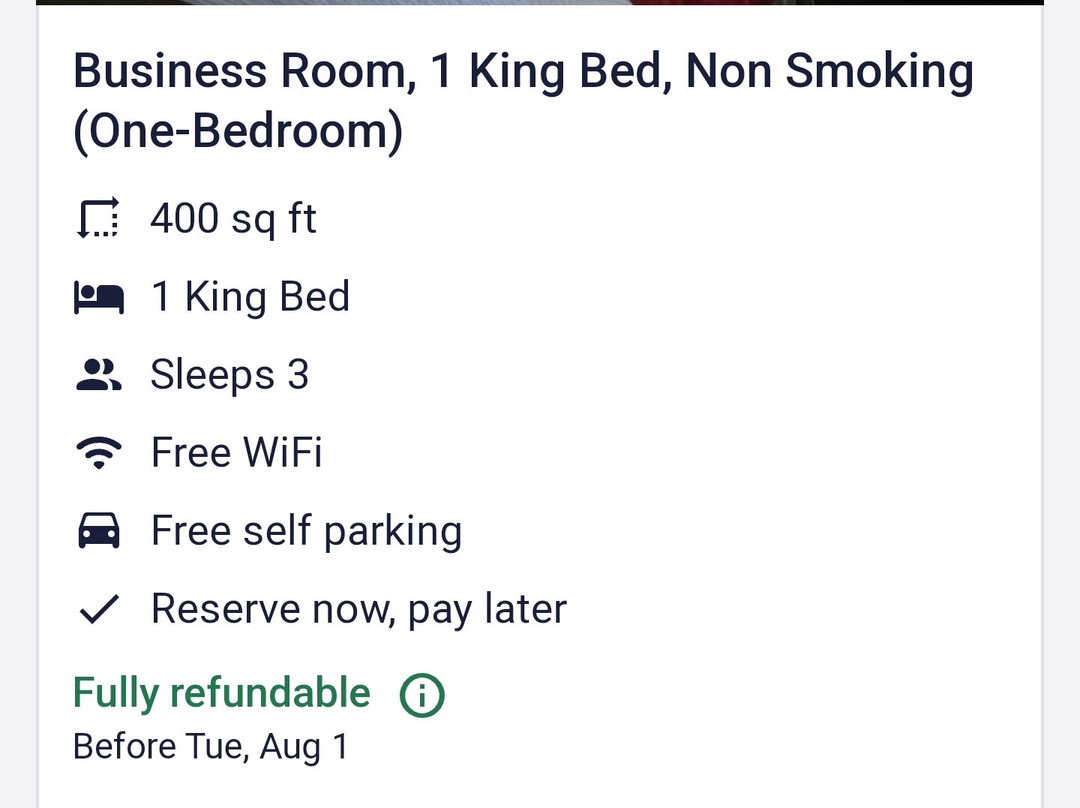
Task: Click the people occupancy icon beside Sleeps 3
Action: click(97, 374)
